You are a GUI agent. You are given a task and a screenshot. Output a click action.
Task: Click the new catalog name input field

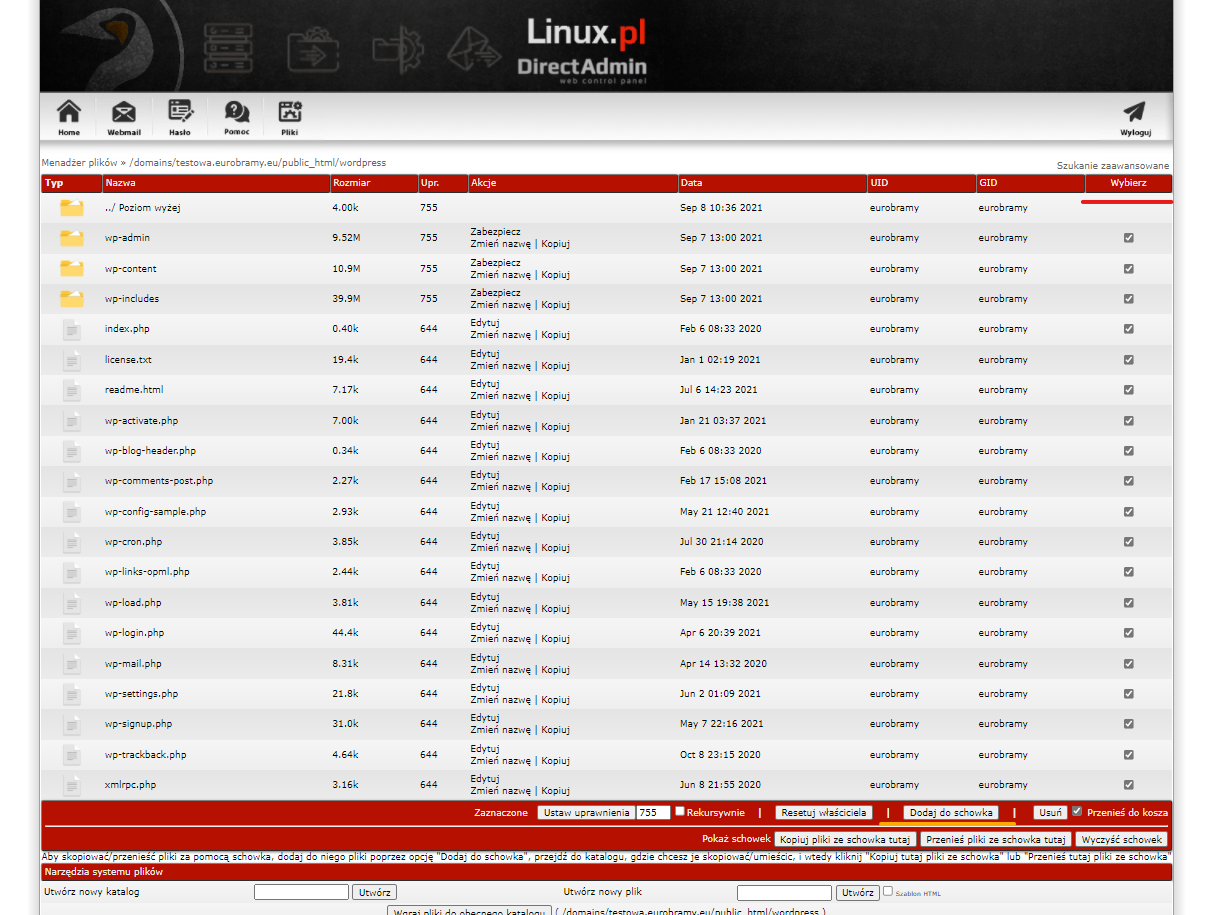point(301,892)
